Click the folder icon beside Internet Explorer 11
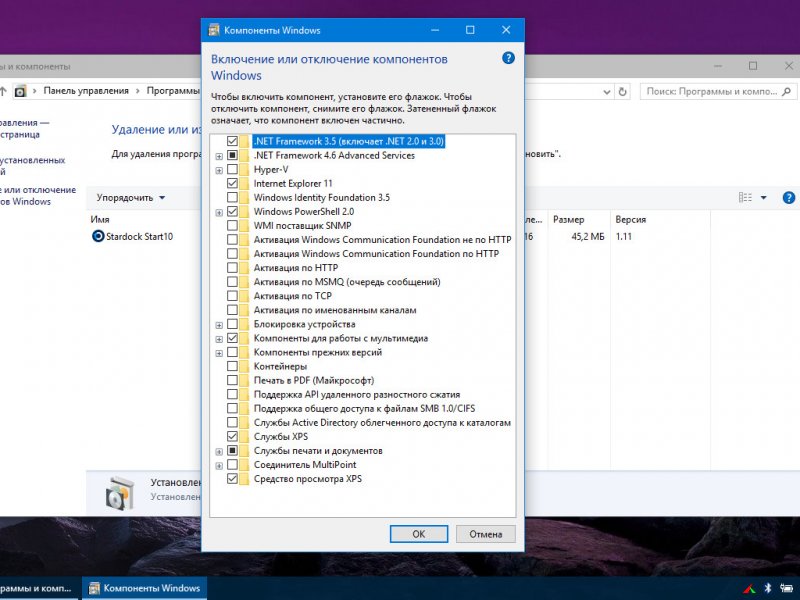 pyautogui.click(x=244, y=183)
